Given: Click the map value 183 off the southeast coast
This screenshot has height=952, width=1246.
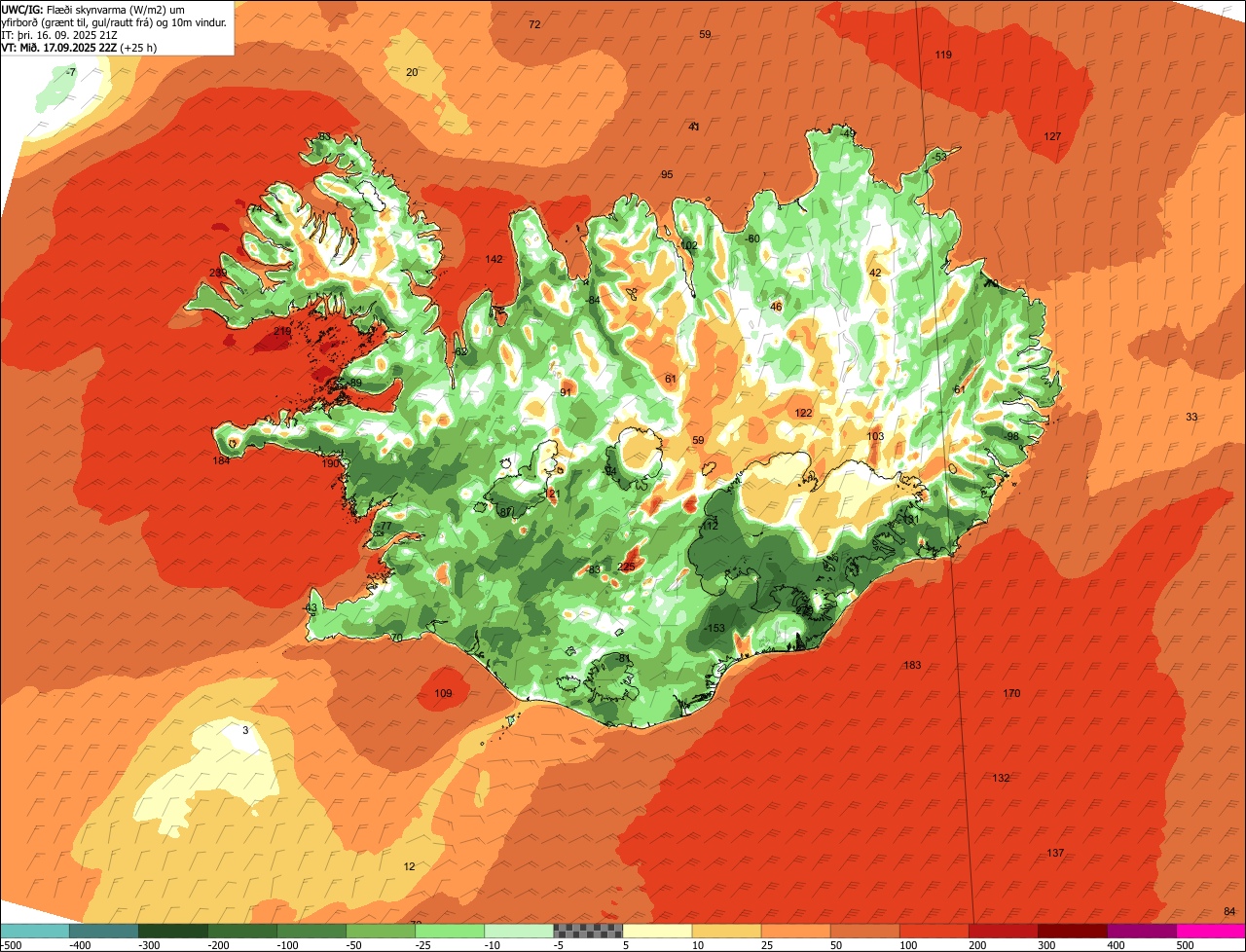Looking at the screenshot, I should (912, 665).
